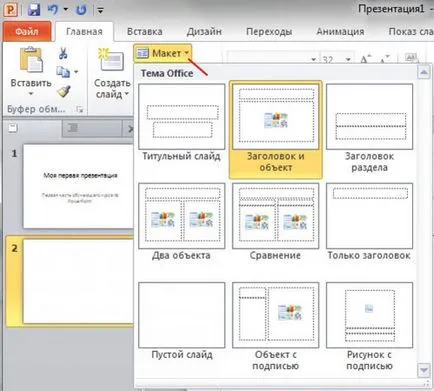Open the Показ слайдов tab
Viewport: 434px width, 391px height.
(411, 32)
